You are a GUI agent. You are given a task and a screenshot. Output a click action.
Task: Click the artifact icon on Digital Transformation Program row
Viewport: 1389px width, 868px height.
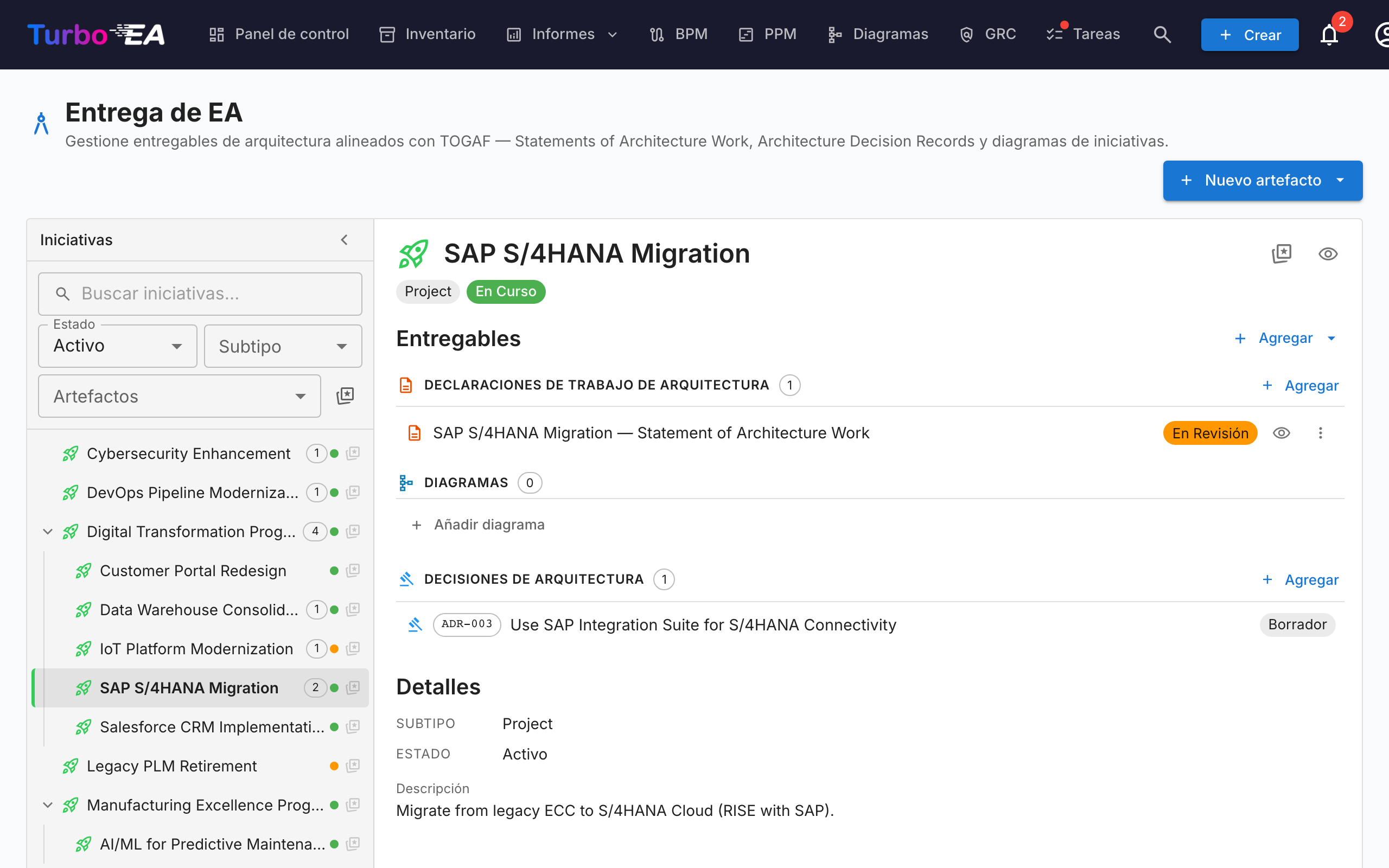(353, 531)
